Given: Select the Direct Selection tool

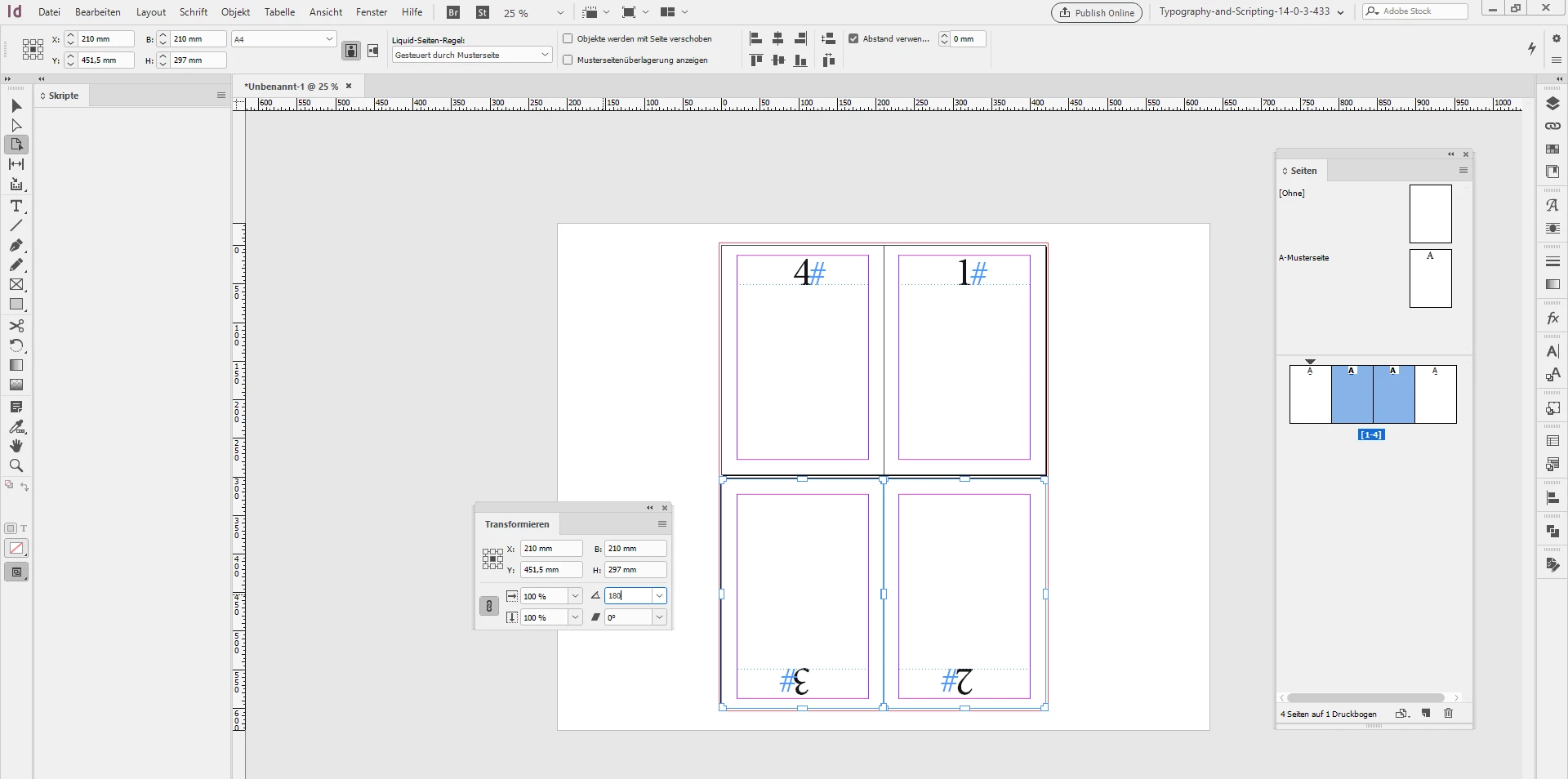Looking at the screenshot, I should 16,126.
